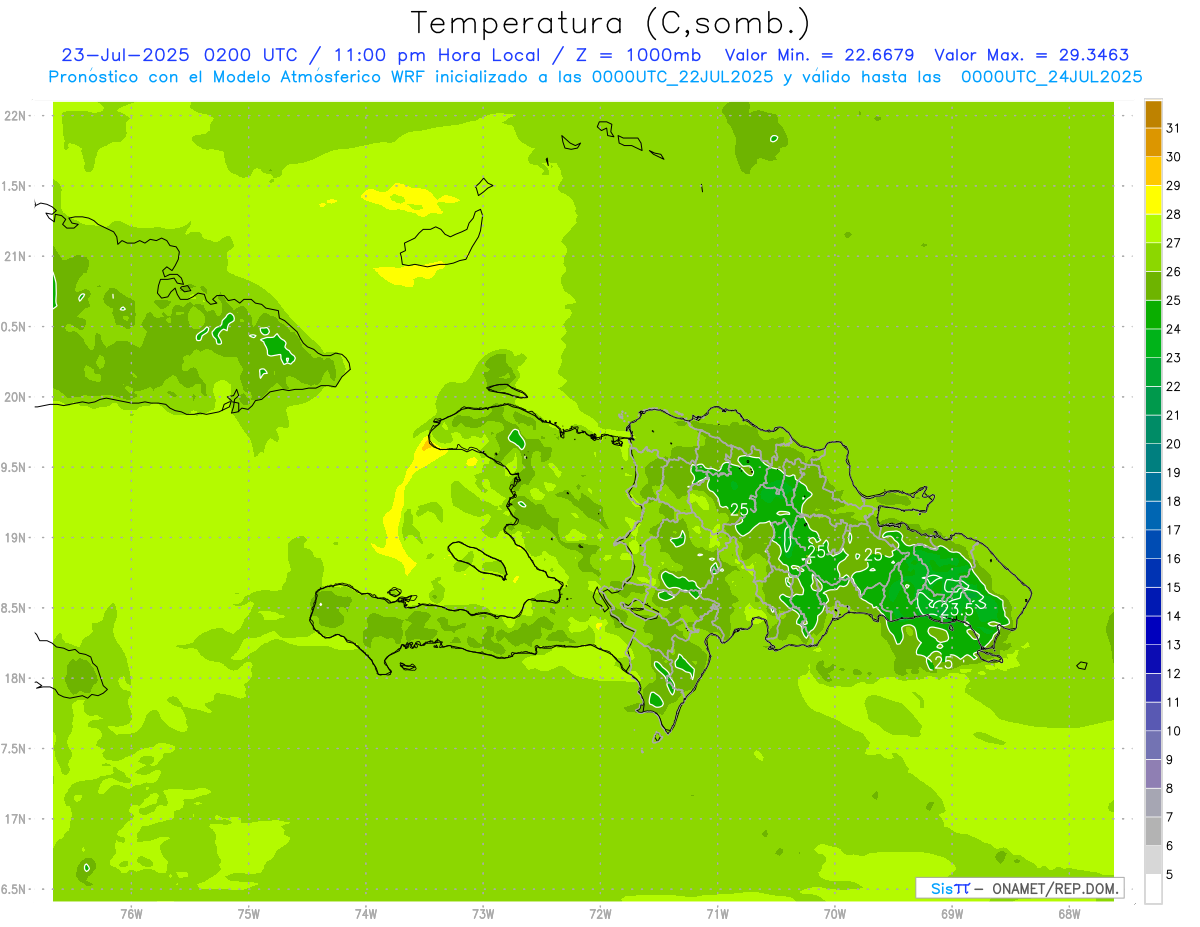Click legend scale label "24"

(1174, 329)
